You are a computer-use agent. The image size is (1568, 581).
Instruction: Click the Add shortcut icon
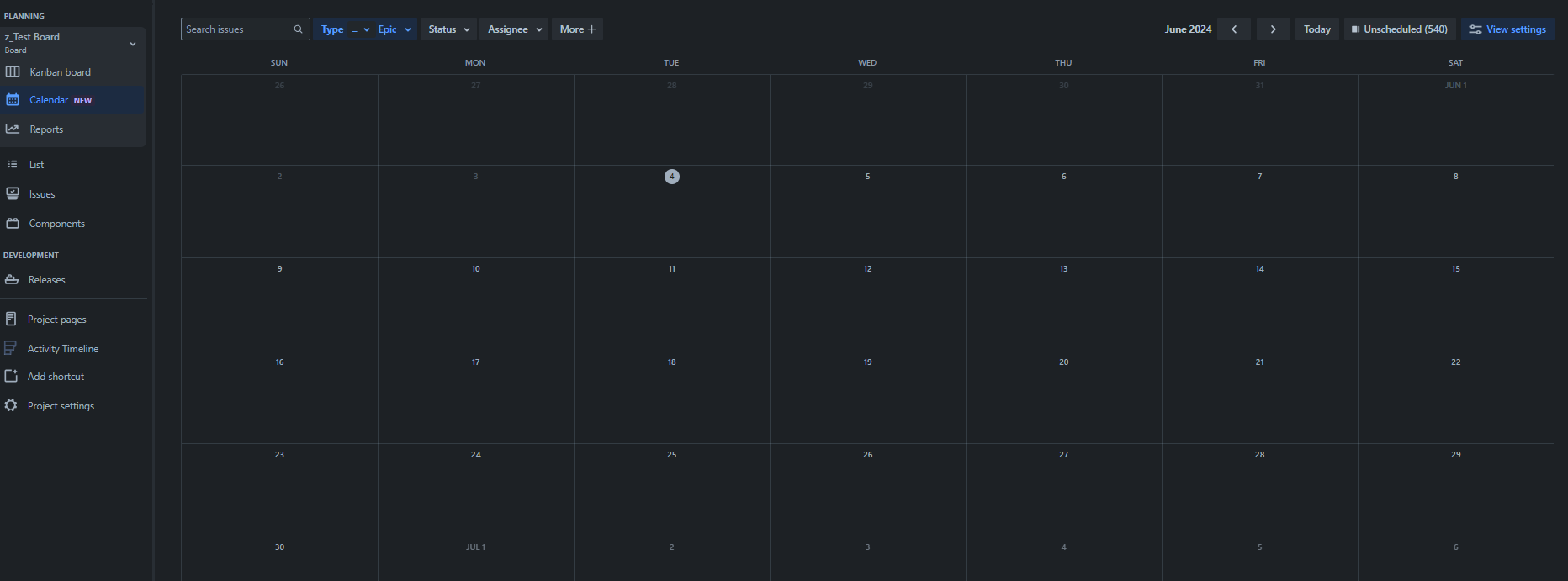point(11,376)
